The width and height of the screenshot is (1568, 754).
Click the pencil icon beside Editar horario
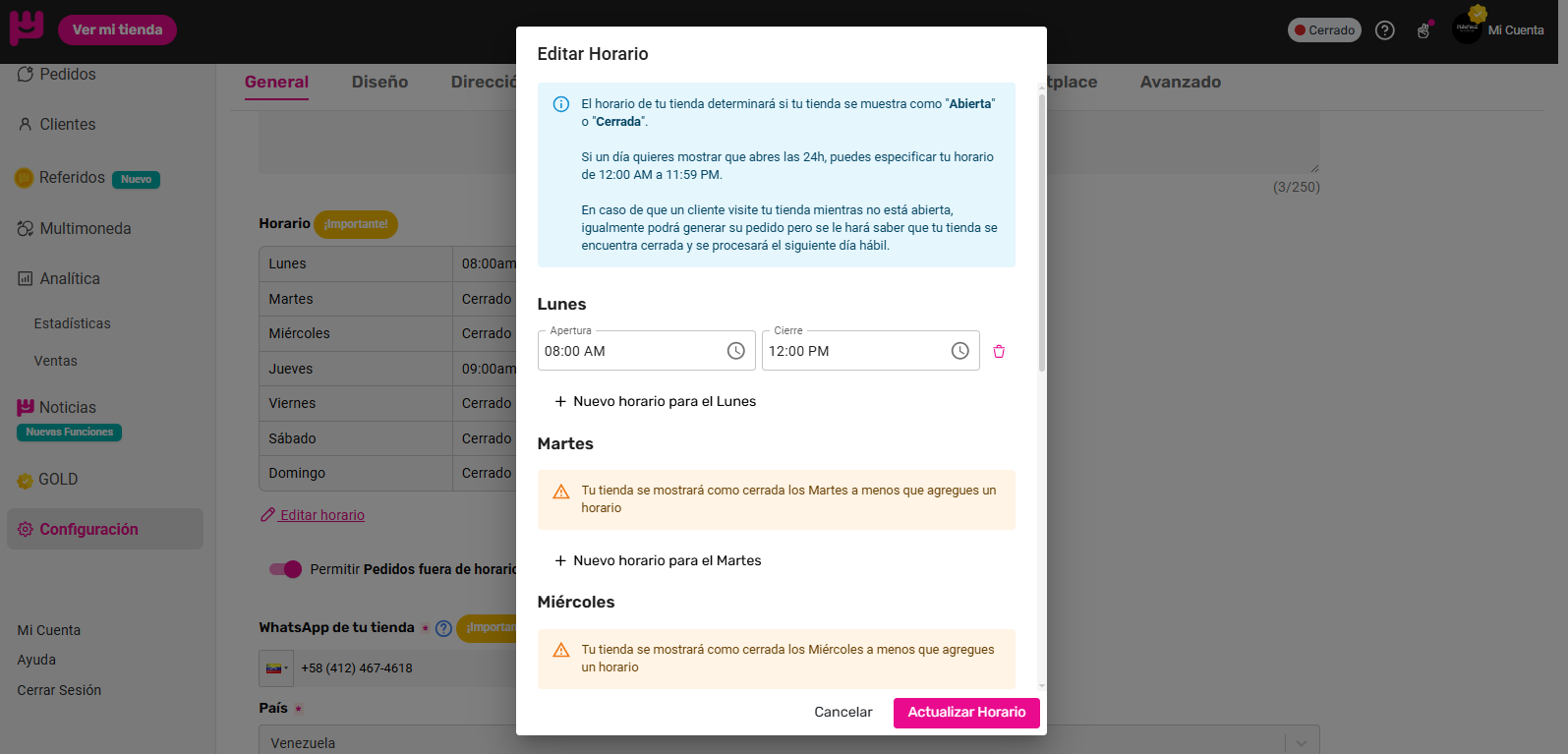267,514
